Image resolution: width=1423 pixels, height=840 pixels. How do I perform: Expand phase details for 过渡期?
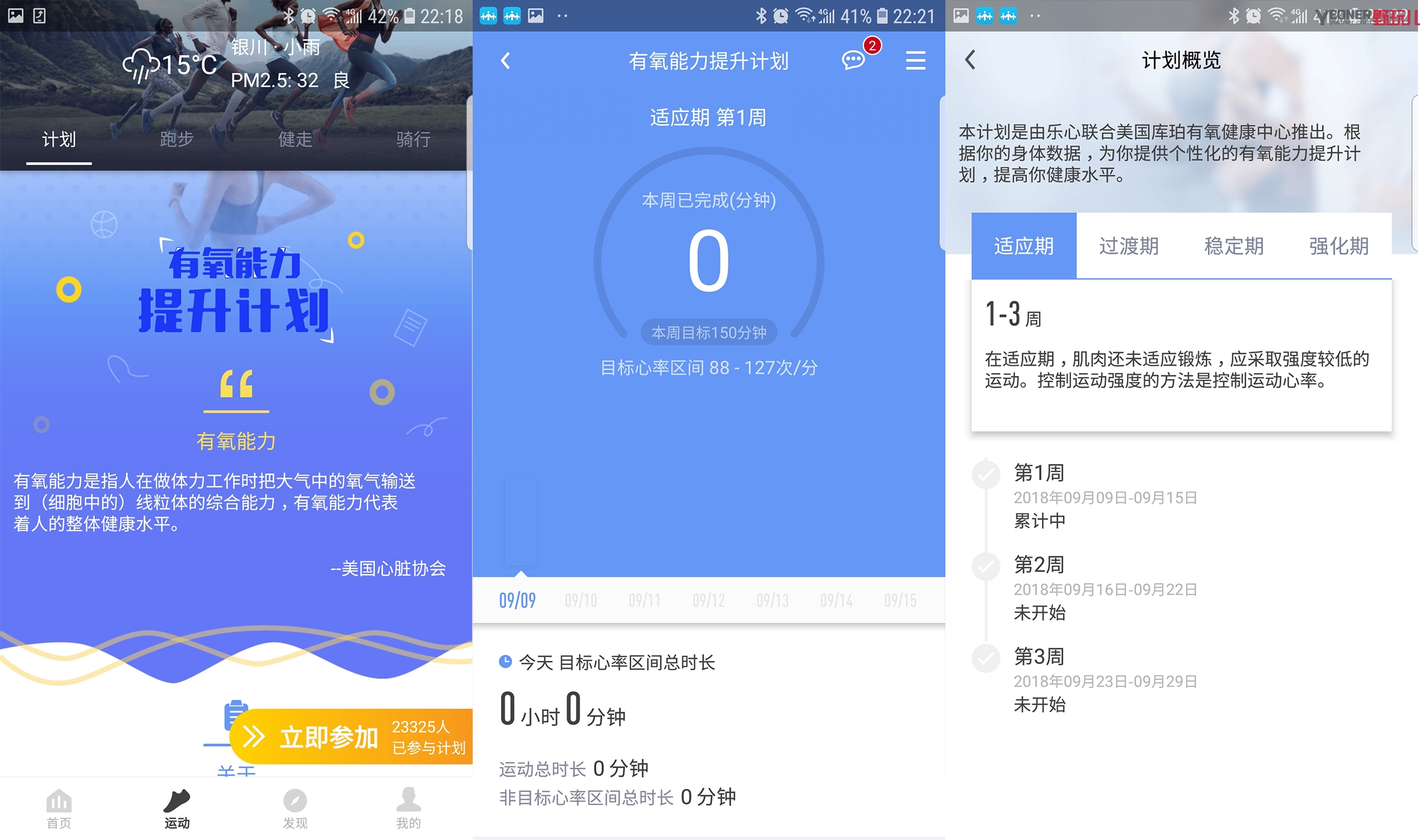1129,246
